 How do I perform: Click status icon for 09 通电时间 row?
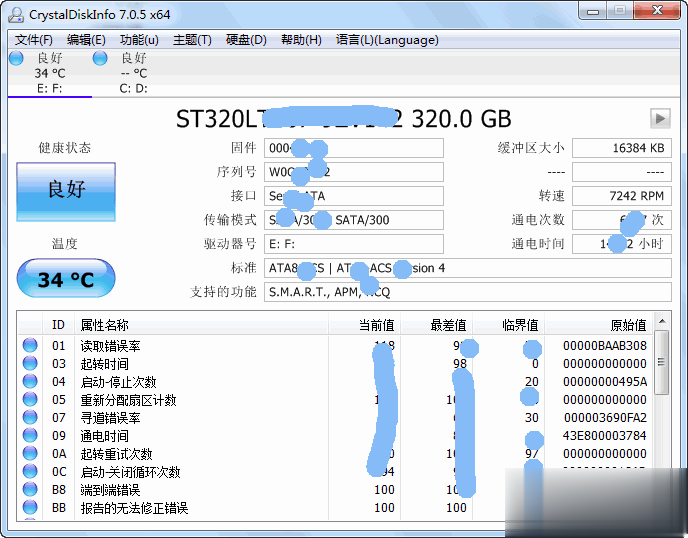coord(30,435)
